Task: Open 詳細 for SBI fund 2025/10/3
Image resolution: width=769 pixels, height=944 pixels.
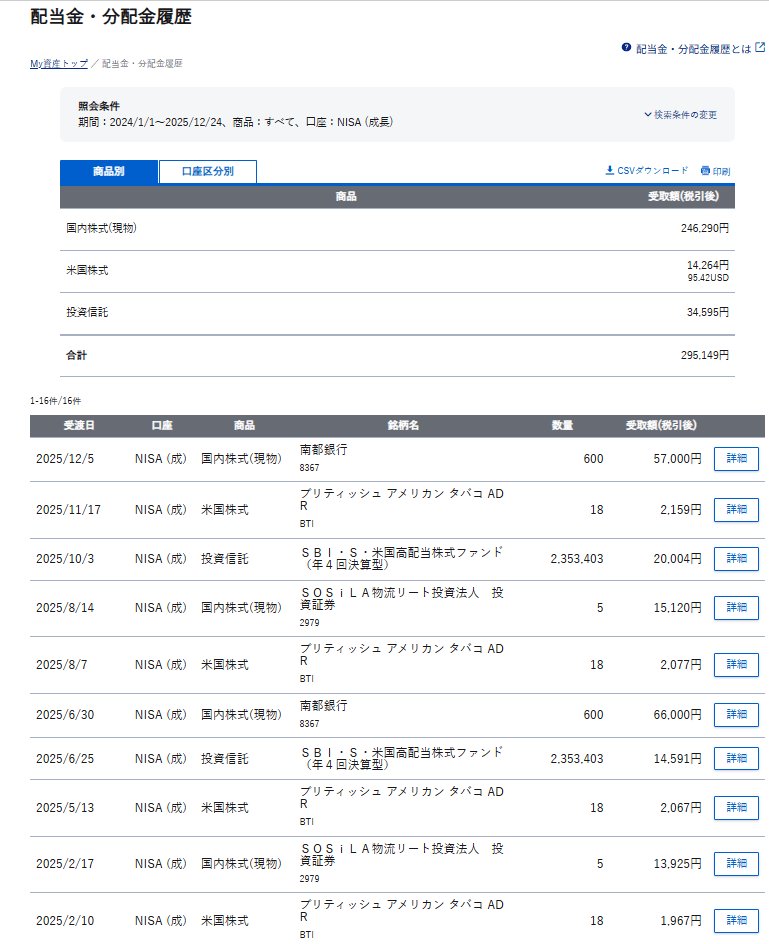Action: tap(736, 559)
